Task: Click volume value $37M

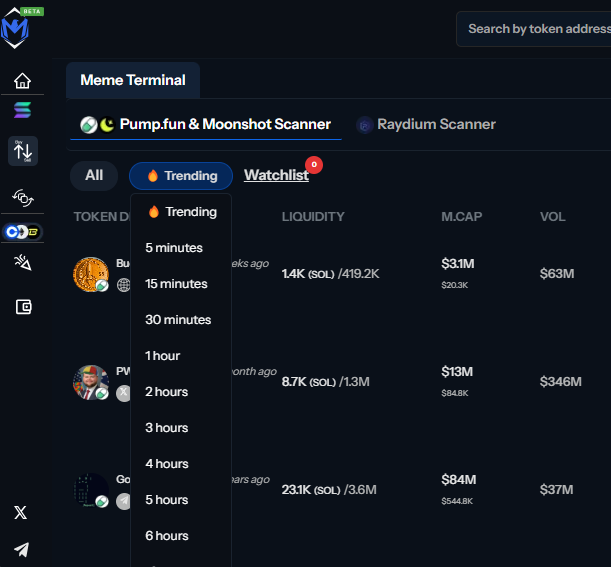Action: [556, 489]
